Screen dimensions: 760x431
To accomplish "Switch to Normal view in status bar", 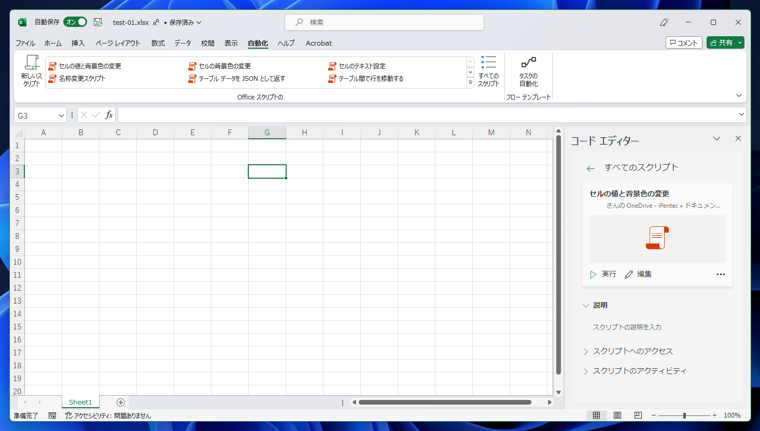I will coord(596,415).
